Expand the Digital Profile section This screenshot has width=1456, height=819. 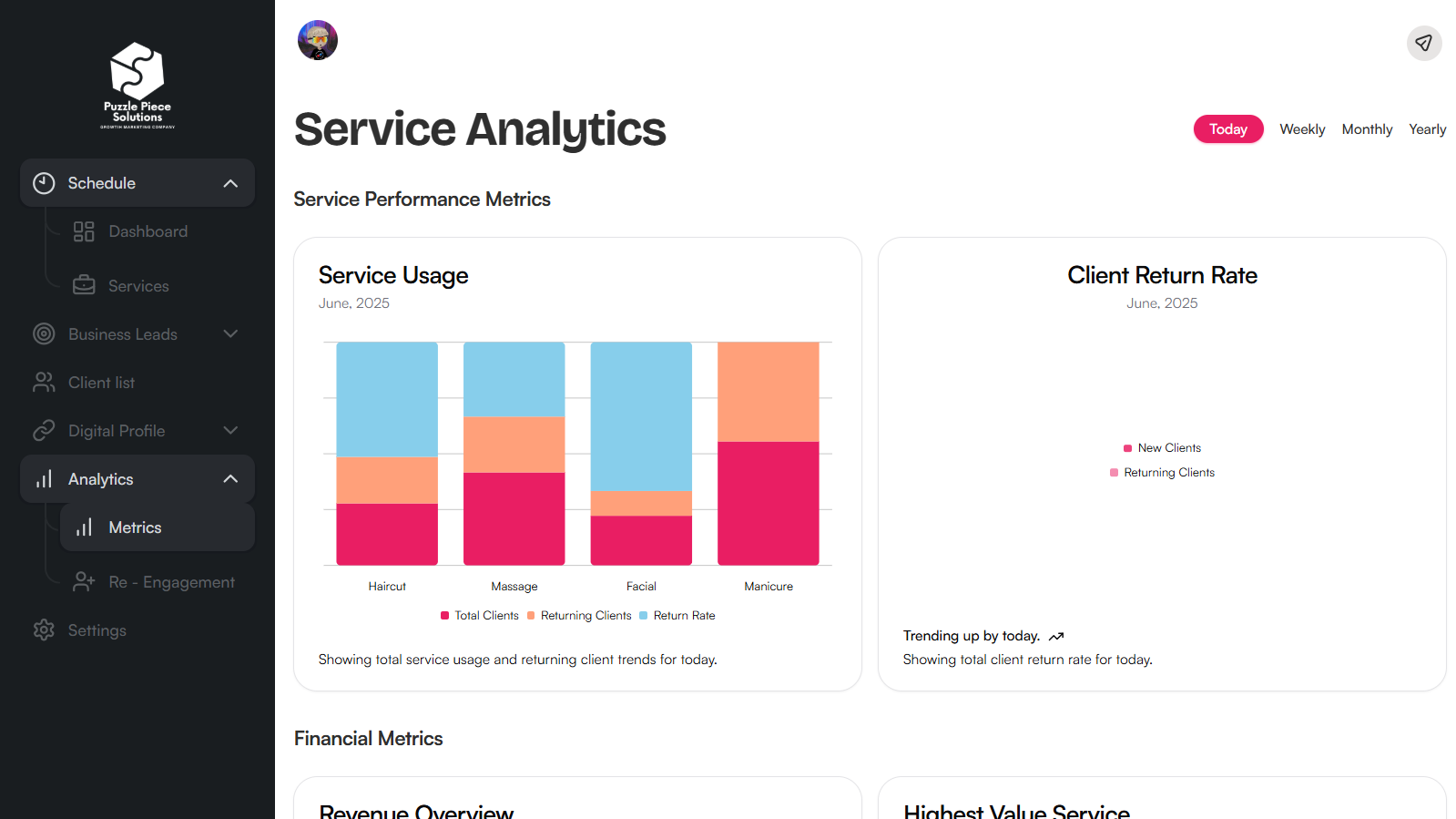tap(230, 430)
